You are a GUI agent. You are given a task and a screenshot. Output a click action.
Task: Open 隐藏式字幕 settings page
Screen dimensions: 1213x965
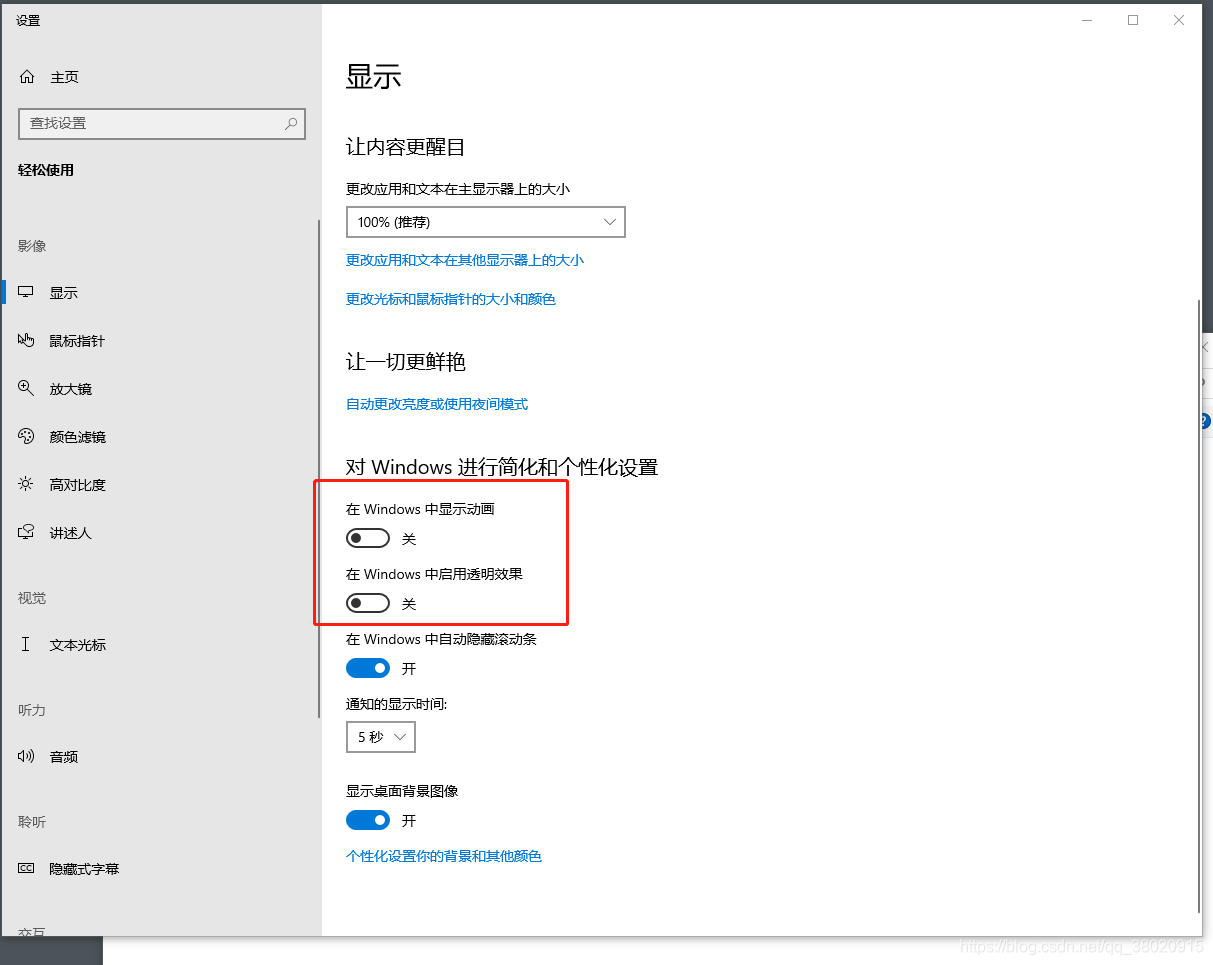85,869
